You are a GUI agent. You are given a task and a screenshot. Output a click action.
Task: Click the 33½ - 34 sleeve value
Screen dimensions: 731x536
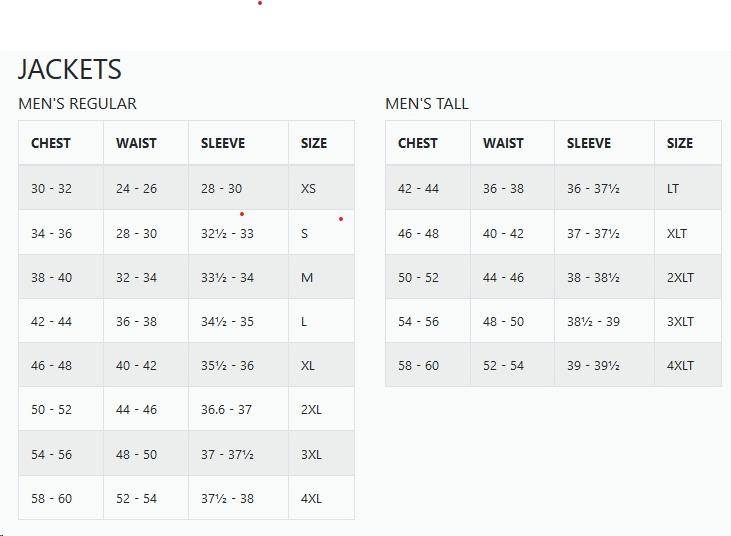click(227, 278)
